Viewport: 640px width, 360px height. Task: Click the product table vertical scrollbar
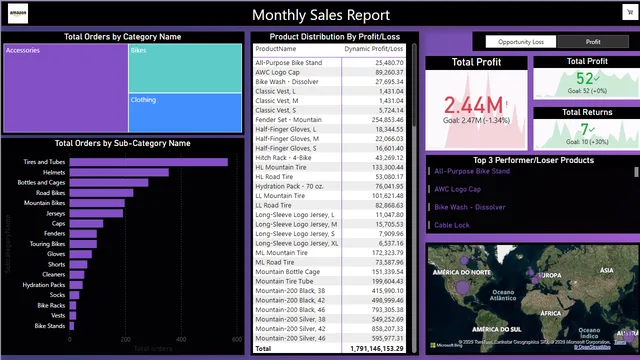click(414, 86)
